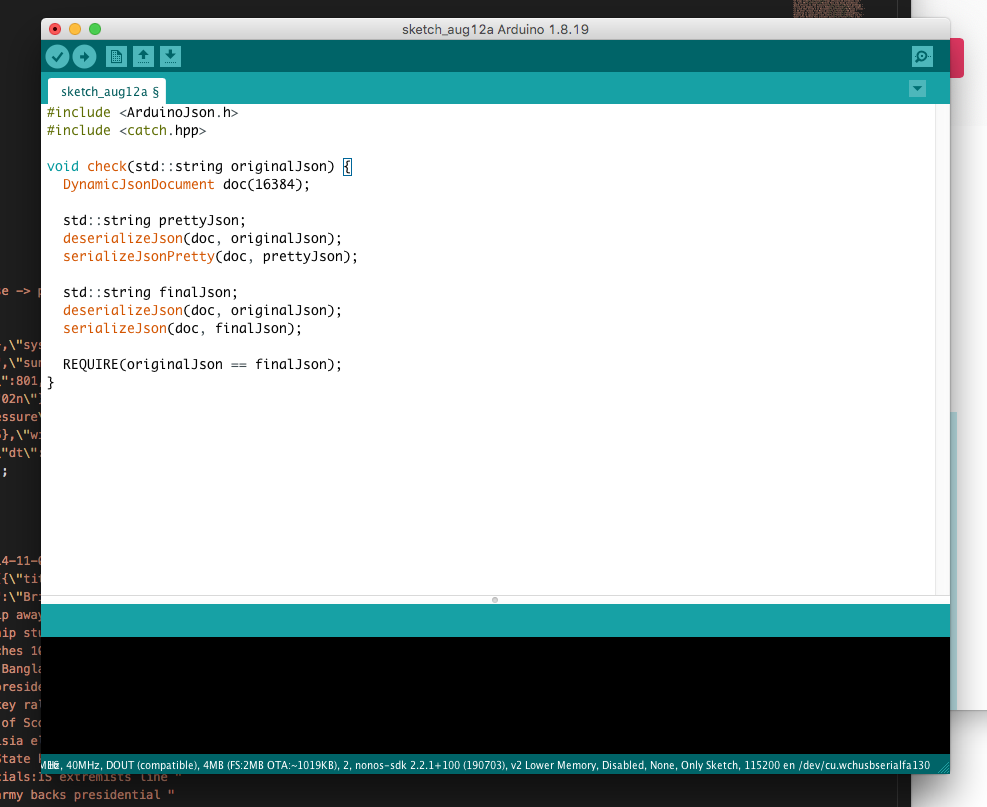Click the black console output area

tap(495, 695)
